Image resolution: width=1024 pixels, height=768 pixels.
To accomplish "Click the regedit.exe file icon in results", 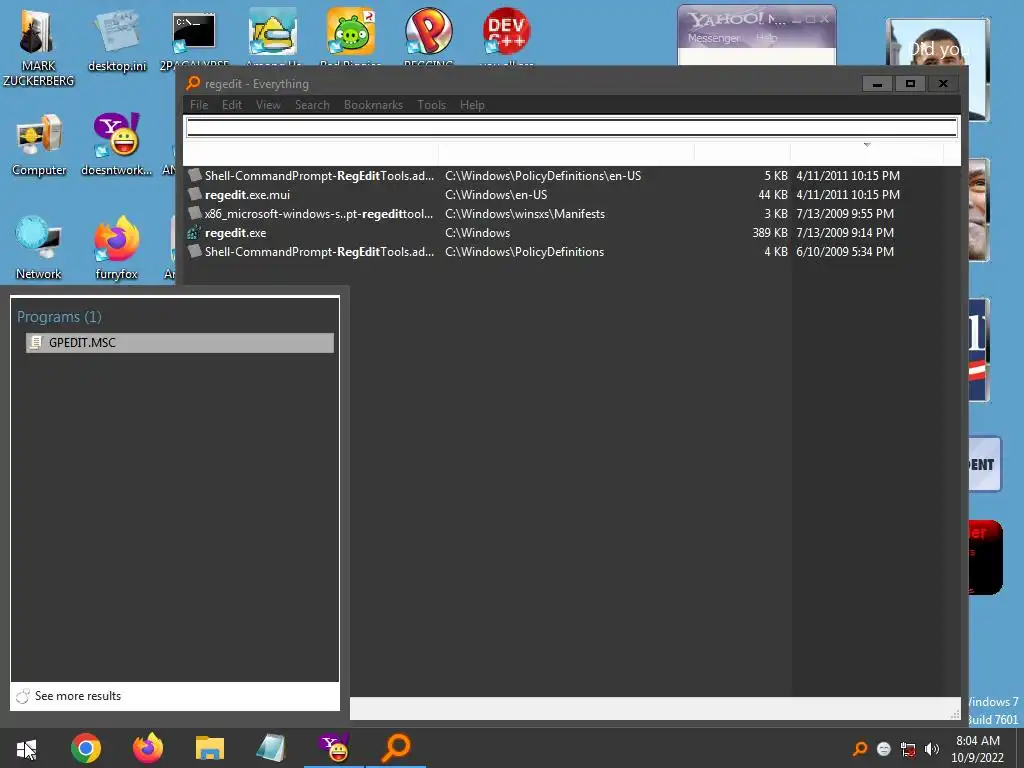I will [x=194, y=232].
